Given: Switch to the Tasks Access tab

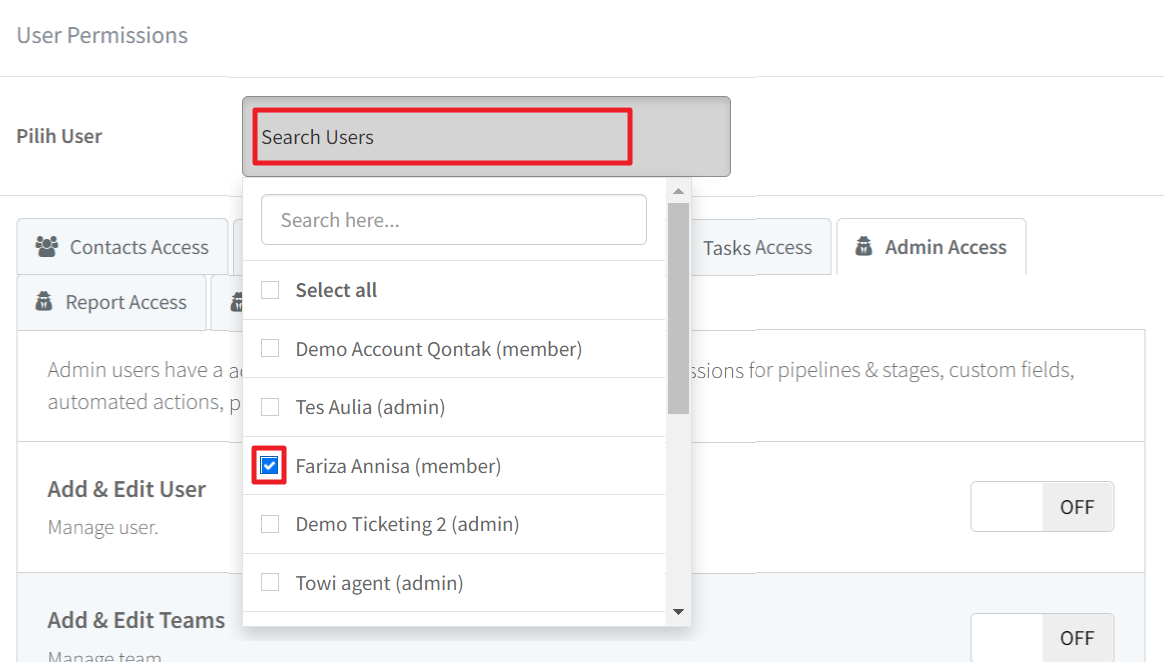Looking at the screenshot, I should click(757, 247).
